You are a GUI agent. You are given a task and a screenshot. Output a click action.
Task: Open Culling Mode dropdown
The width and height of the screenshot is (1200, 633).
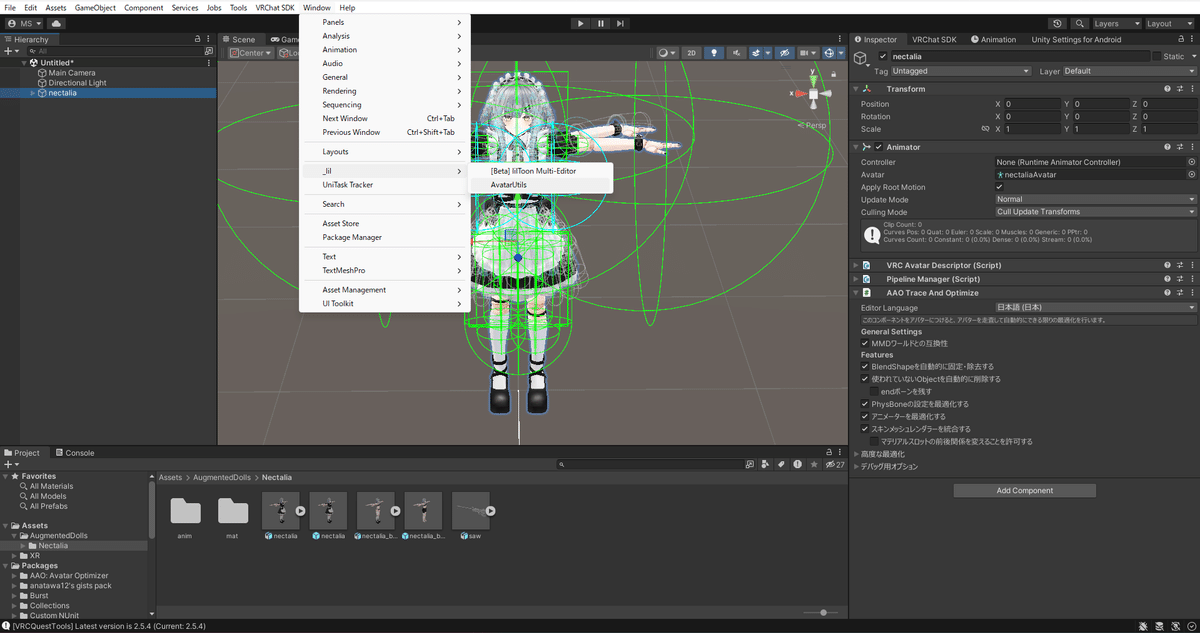click(1096, 212)
